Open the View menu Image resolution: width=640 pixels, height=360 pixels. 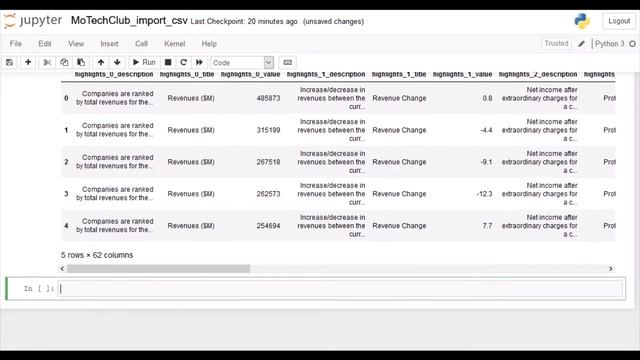76,44
